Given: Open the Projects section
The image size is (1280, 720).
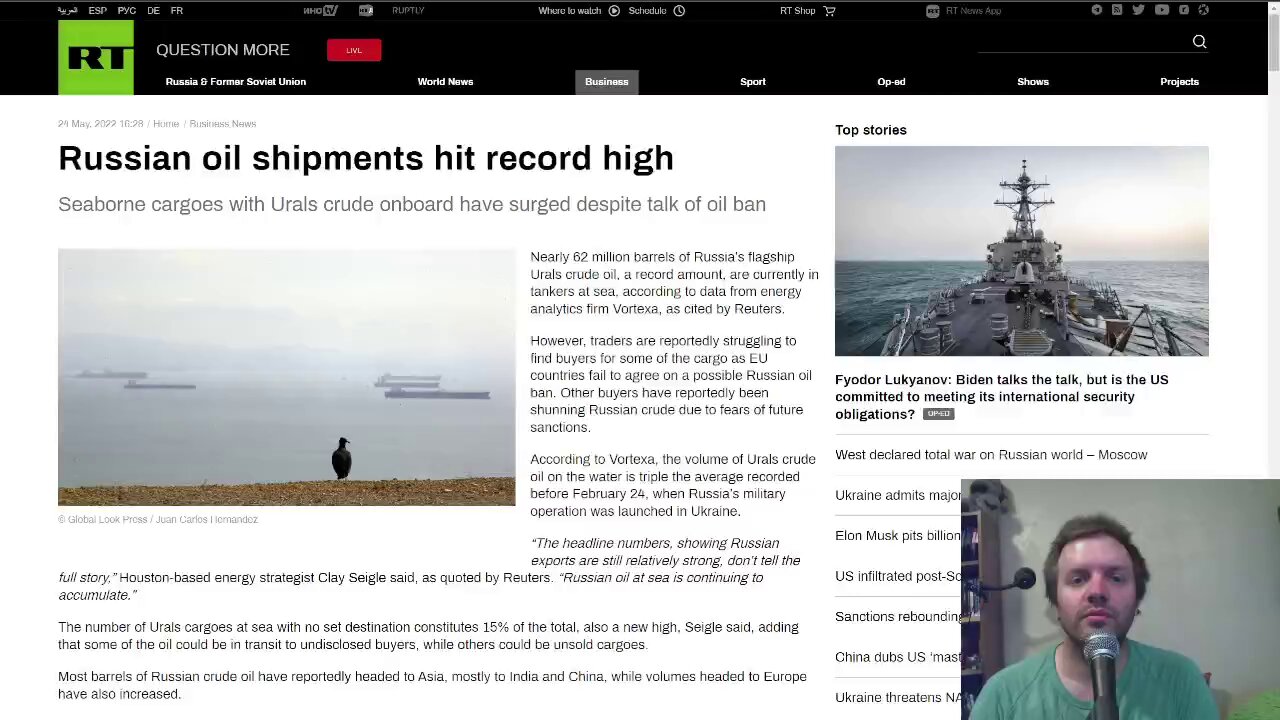Looking at the screenshot, I should click(x=1179, y=82).
